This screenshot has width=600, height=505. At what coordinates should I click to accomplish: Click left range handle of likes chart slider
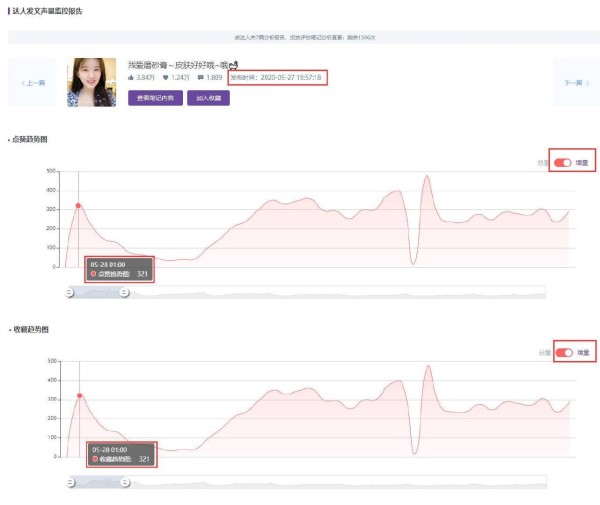(x=70, y=292)
